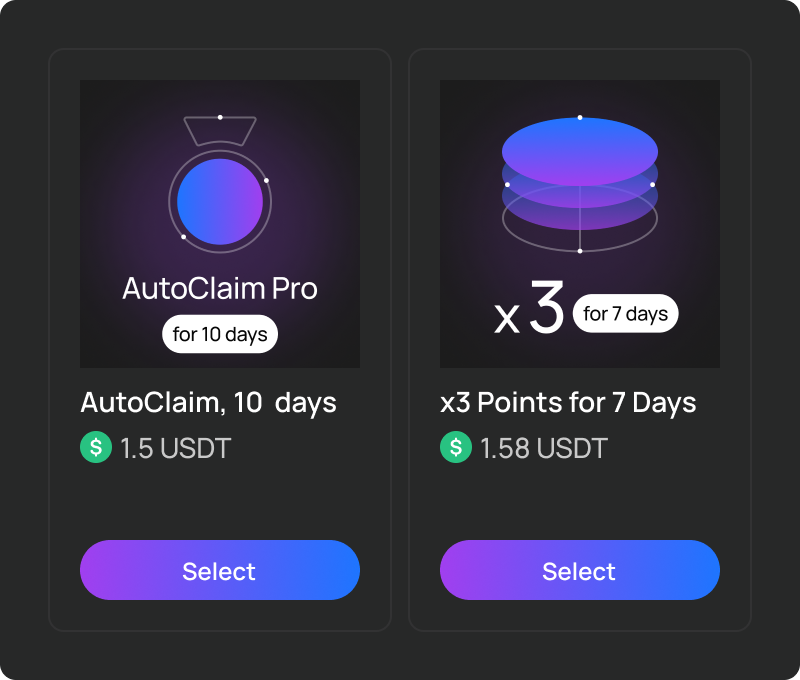
Task: Click the stacked discs points icon
Action: [580, 185]
